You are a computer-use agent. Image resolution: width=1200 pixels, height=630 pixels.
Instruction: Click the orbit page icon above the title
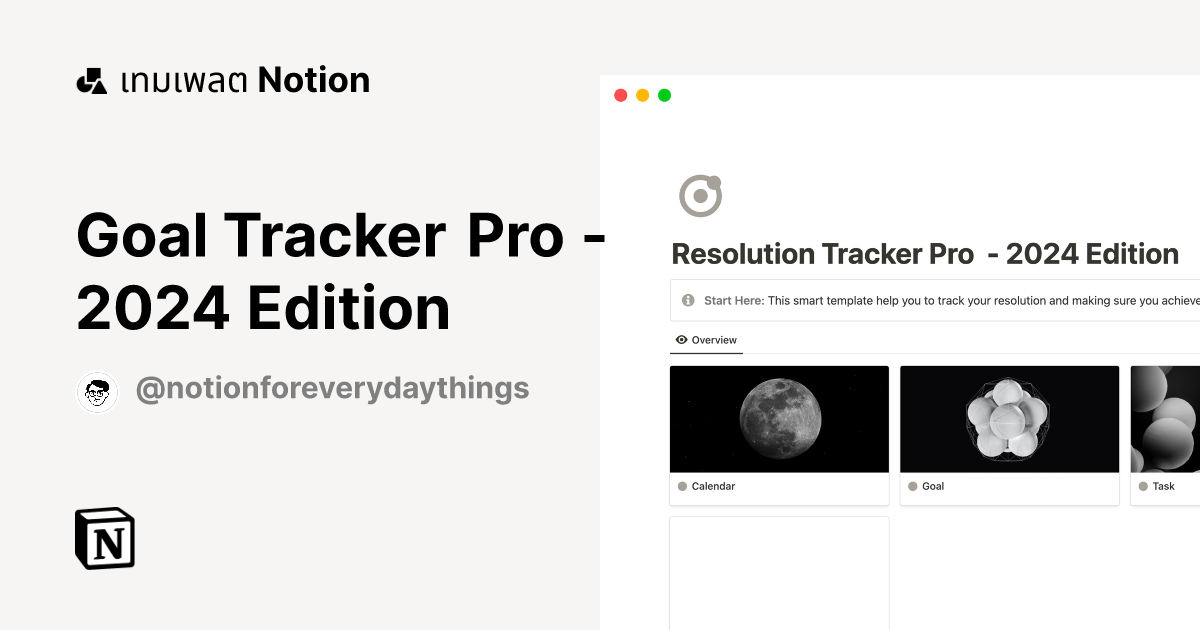click(700, 194)
